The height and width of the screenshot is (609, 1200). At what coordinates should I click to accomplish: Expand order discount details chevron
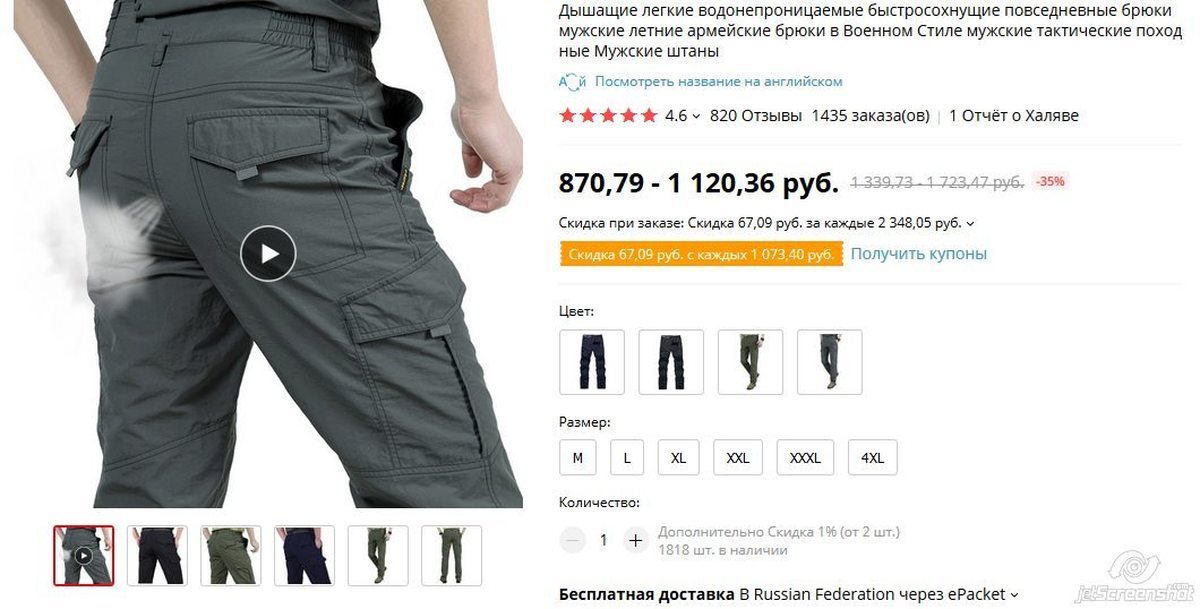point(970,224)
